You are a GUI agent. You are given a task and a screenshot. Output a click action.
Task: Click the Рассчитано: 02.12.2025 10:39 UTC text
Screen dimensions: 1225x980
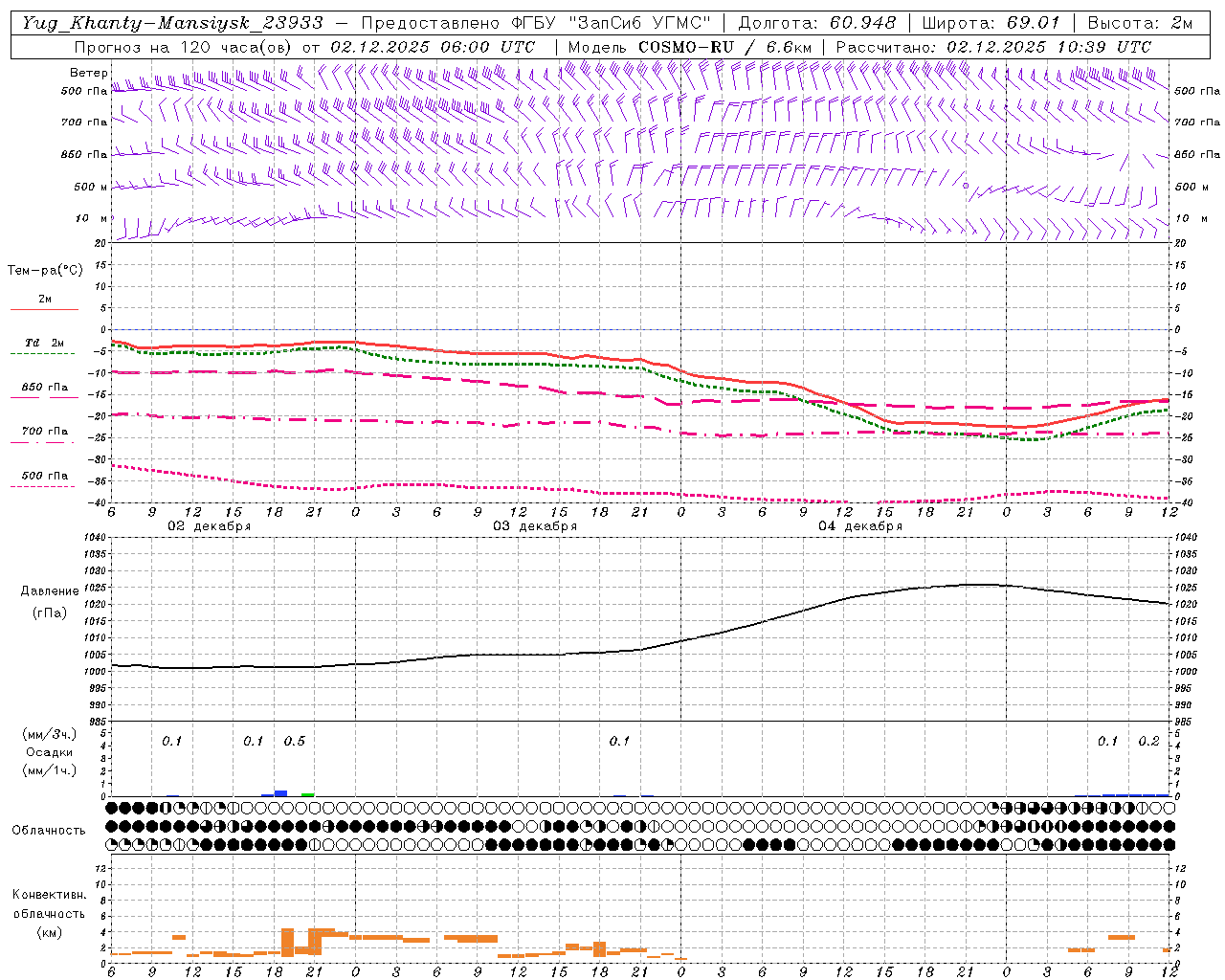pyautogui.click(x=993, y=46)
